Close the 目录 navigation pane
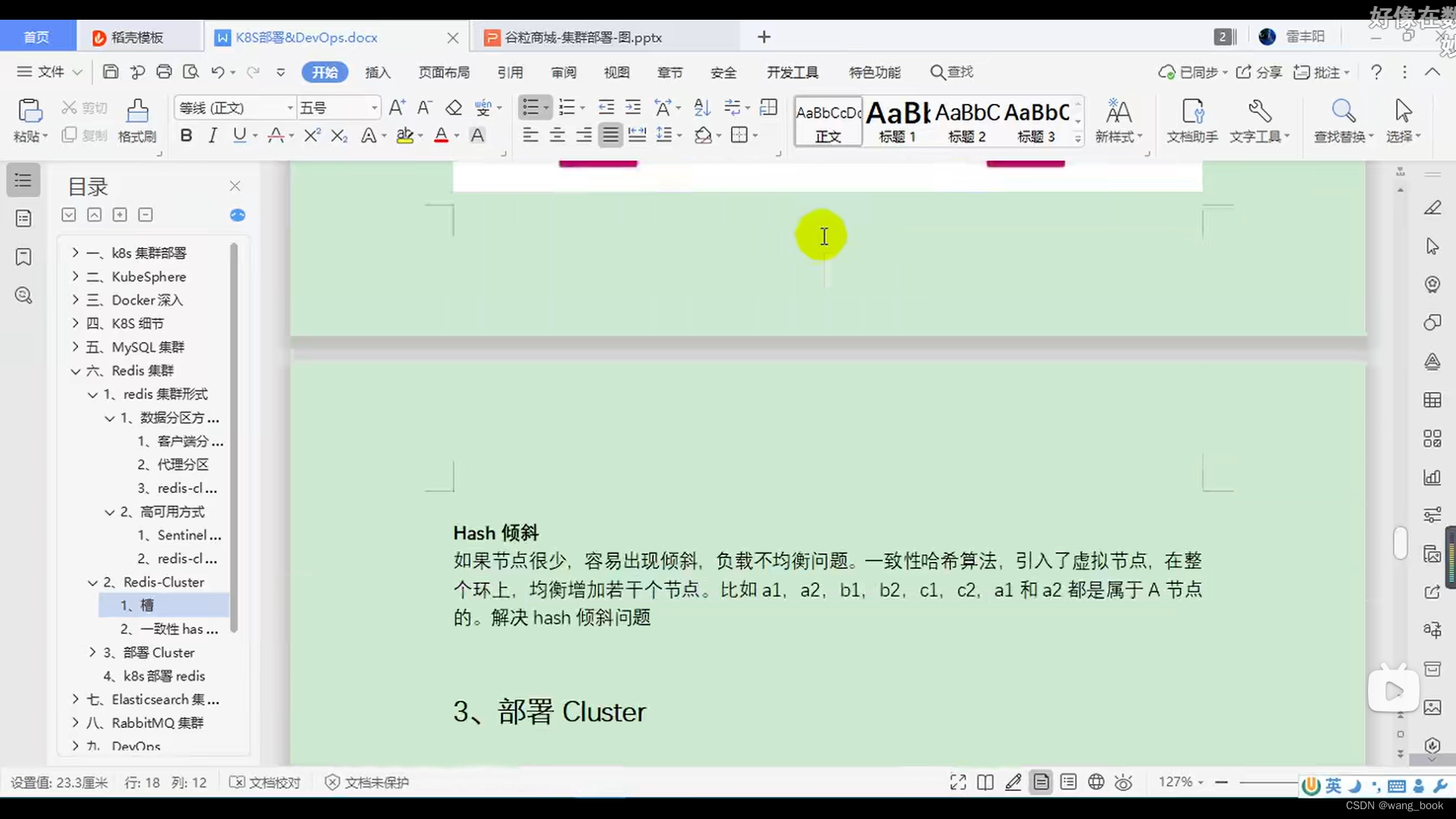Viewport: 1456px width, 819px height. click(x=235, y=186)
